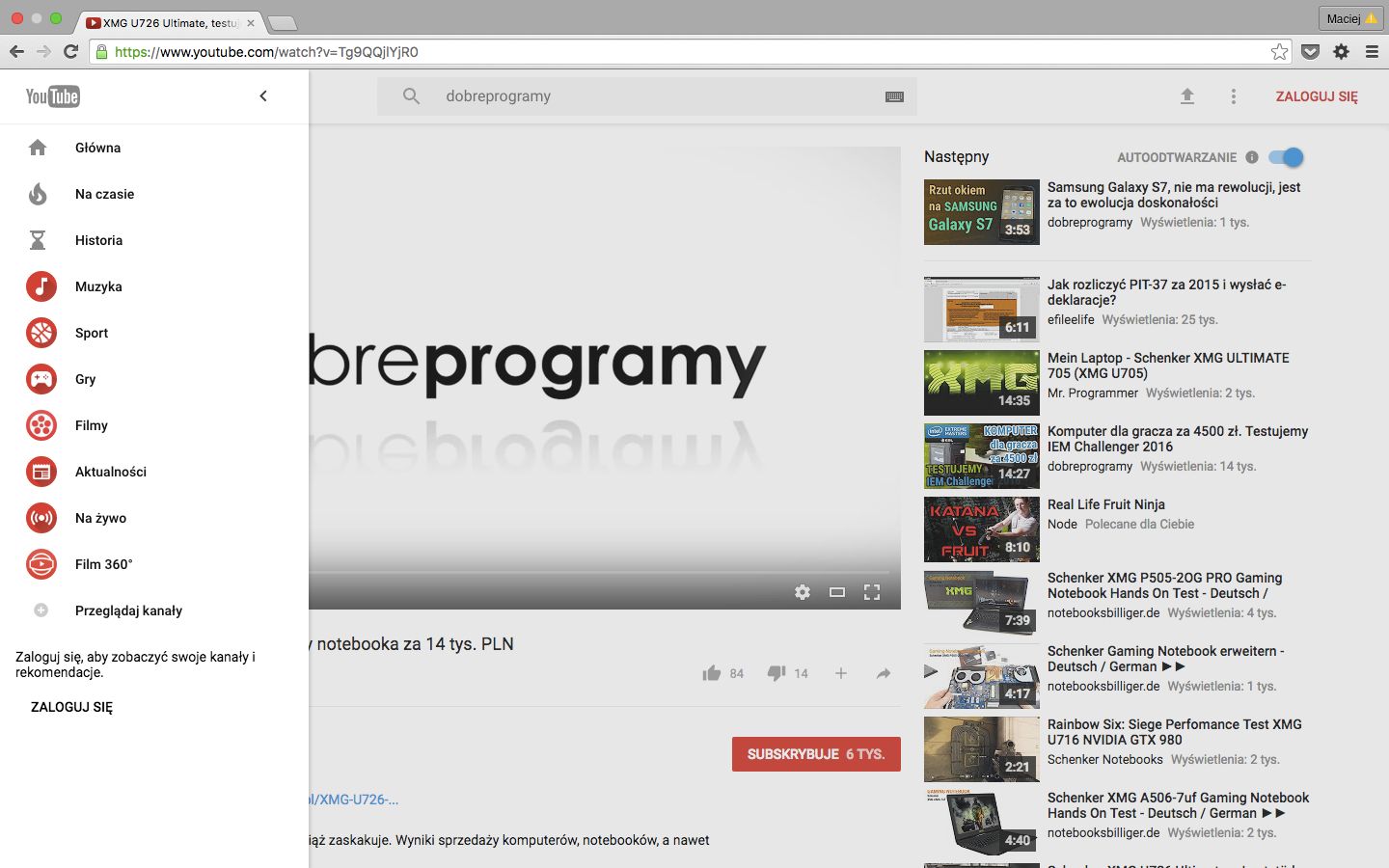Click the YouTube logo in the sidebar
This screenshot has width=1389, height=868.
pyautogui.click(x=53, y=96)
